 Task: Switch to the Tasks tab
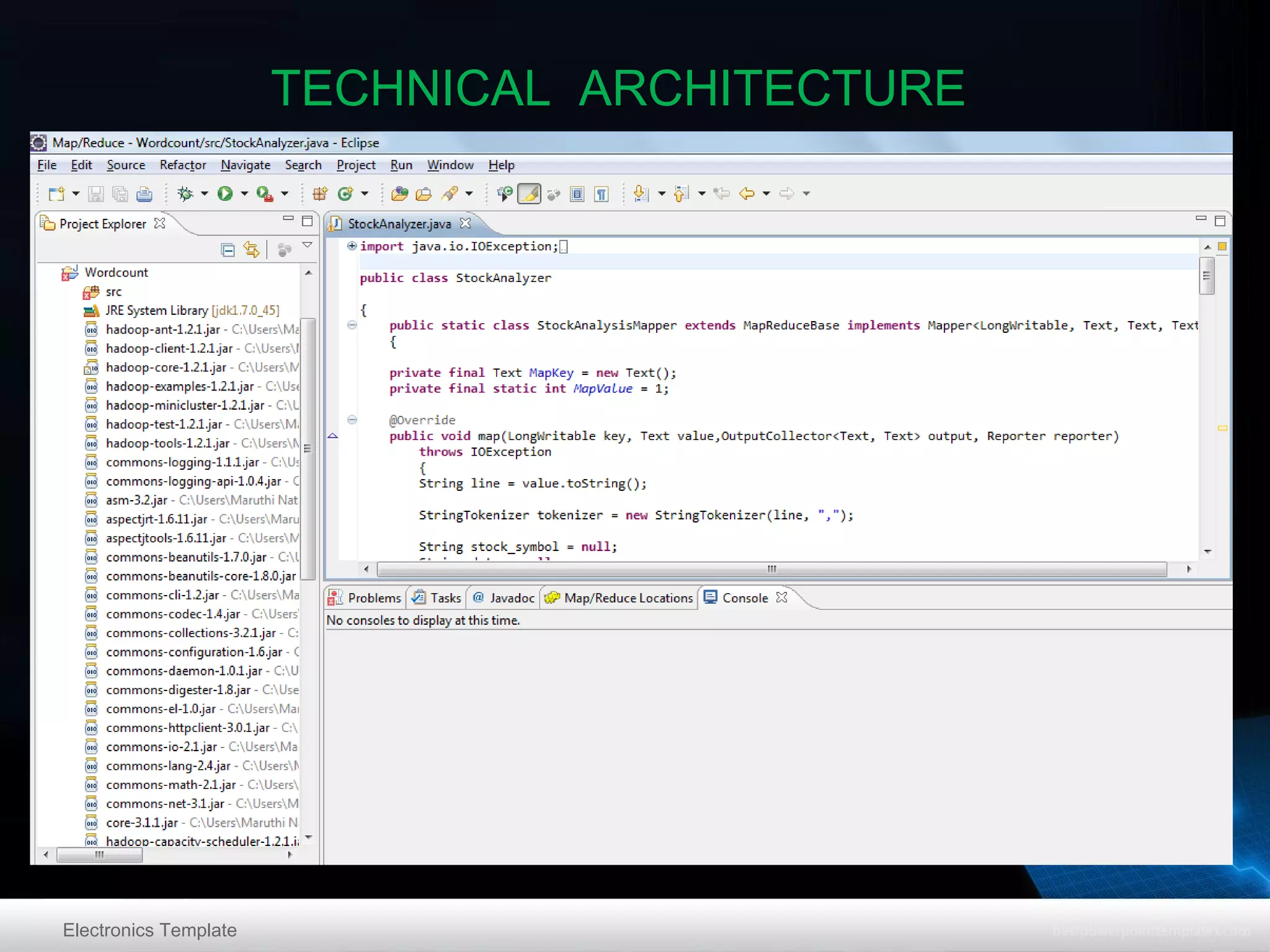[x=437, y=597]
